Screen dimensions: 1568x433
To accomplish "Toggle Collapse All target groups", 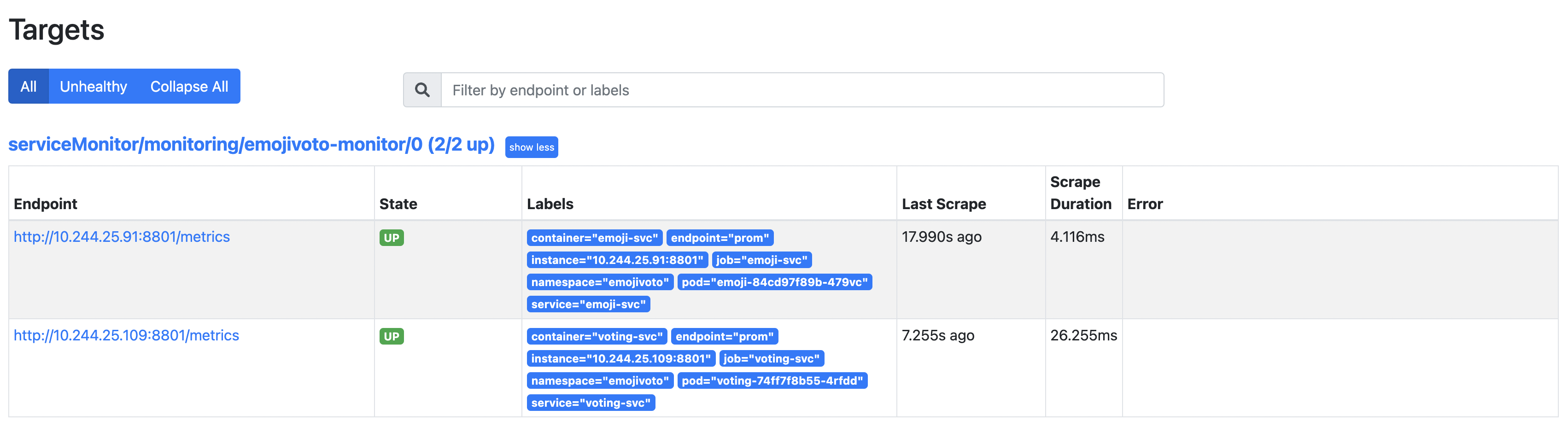I will pyautogui.click(x=189, y=87).
